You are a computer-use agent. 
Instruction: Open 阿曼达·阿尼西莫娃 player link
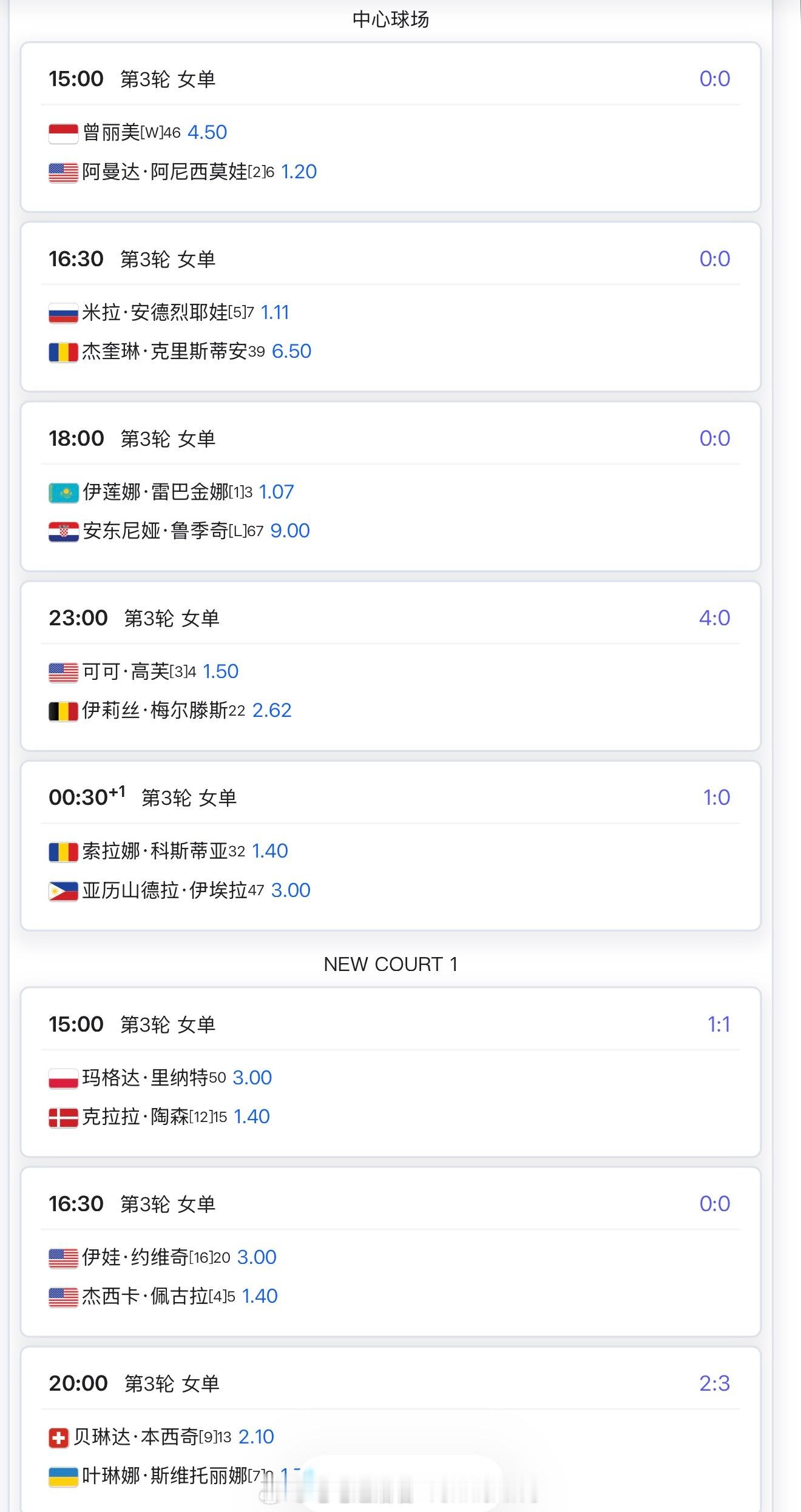tap(164, 172)
